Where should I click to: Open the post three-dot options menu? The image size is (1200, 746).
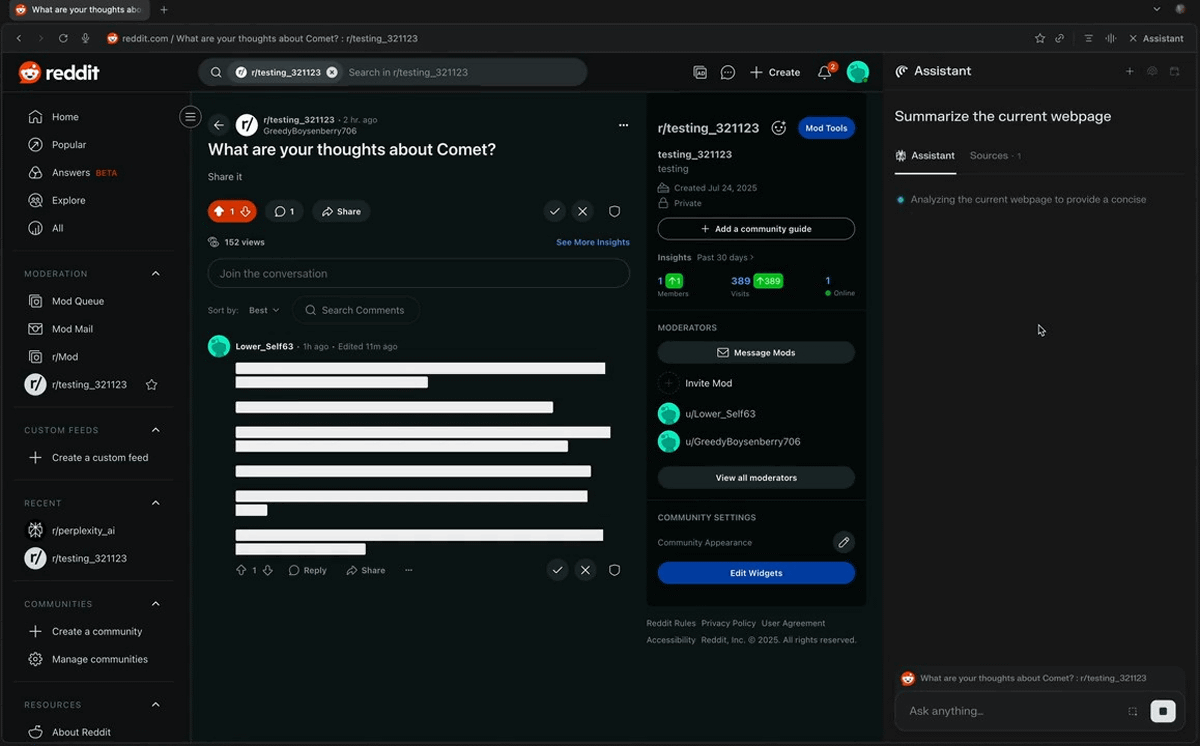(x=623, y=125)
